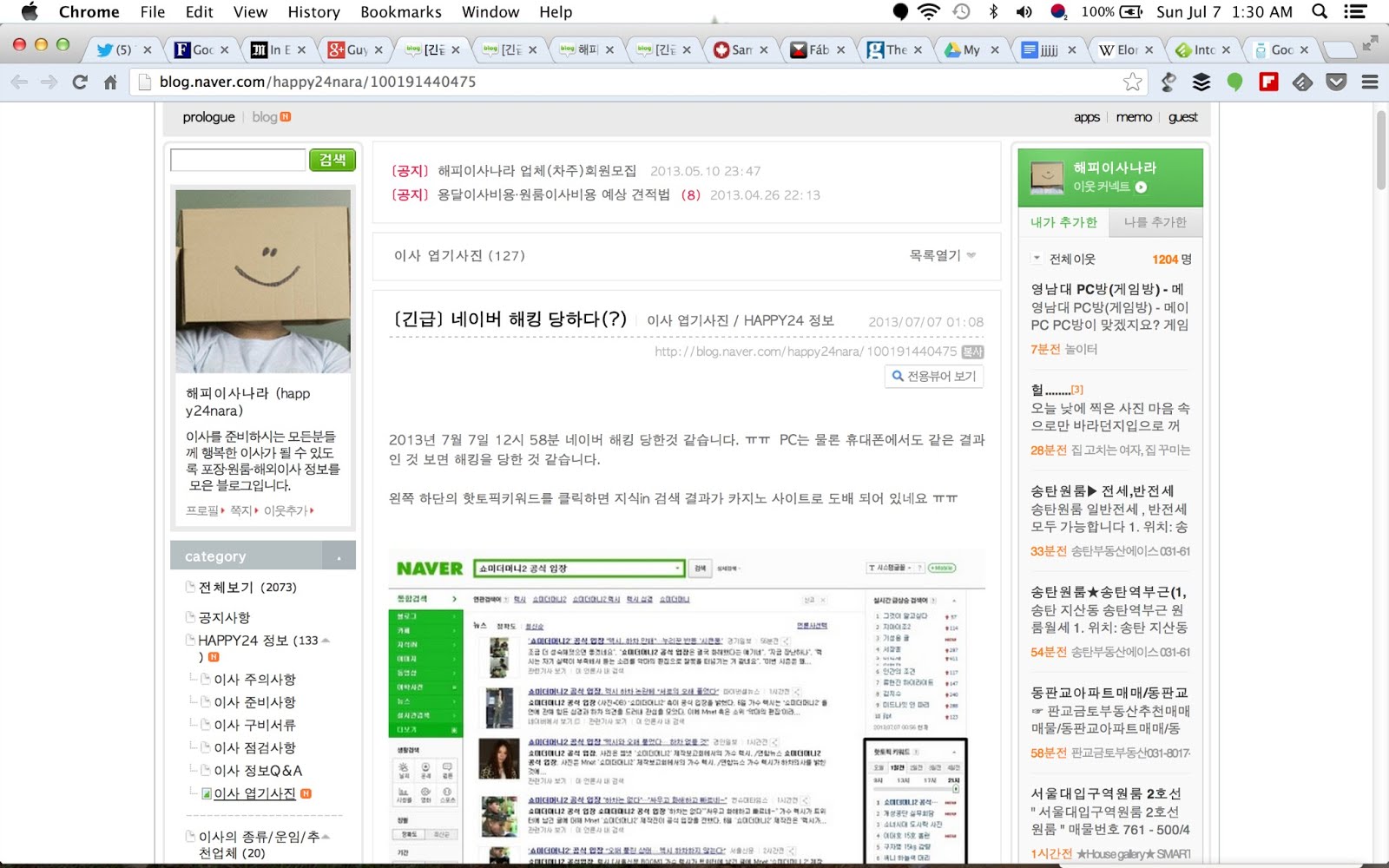Select 이사 구비서류 category
This screenshot has height=868, width=1389.
(255, 725)
